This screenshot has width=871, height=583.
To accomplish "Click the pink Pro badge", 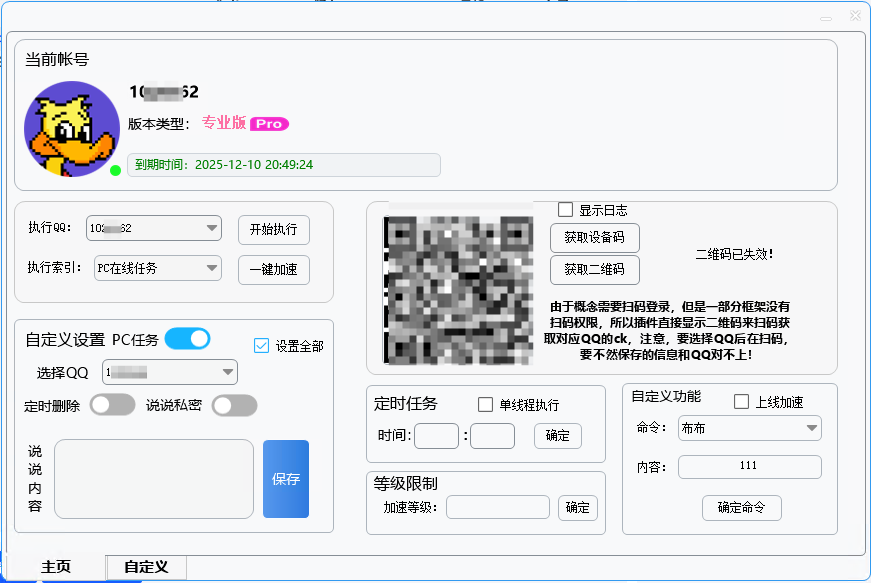I will [269, 124].
